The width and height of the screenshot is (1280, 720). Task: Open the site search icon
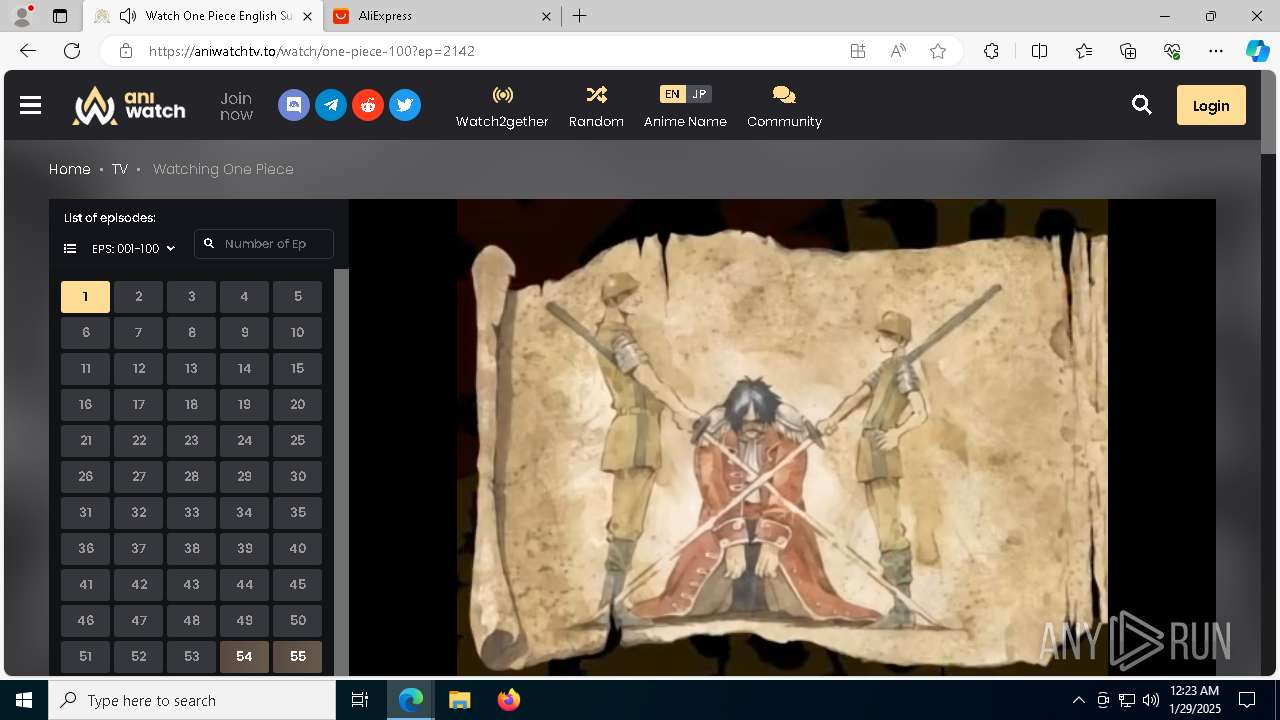click(1142, 105)
